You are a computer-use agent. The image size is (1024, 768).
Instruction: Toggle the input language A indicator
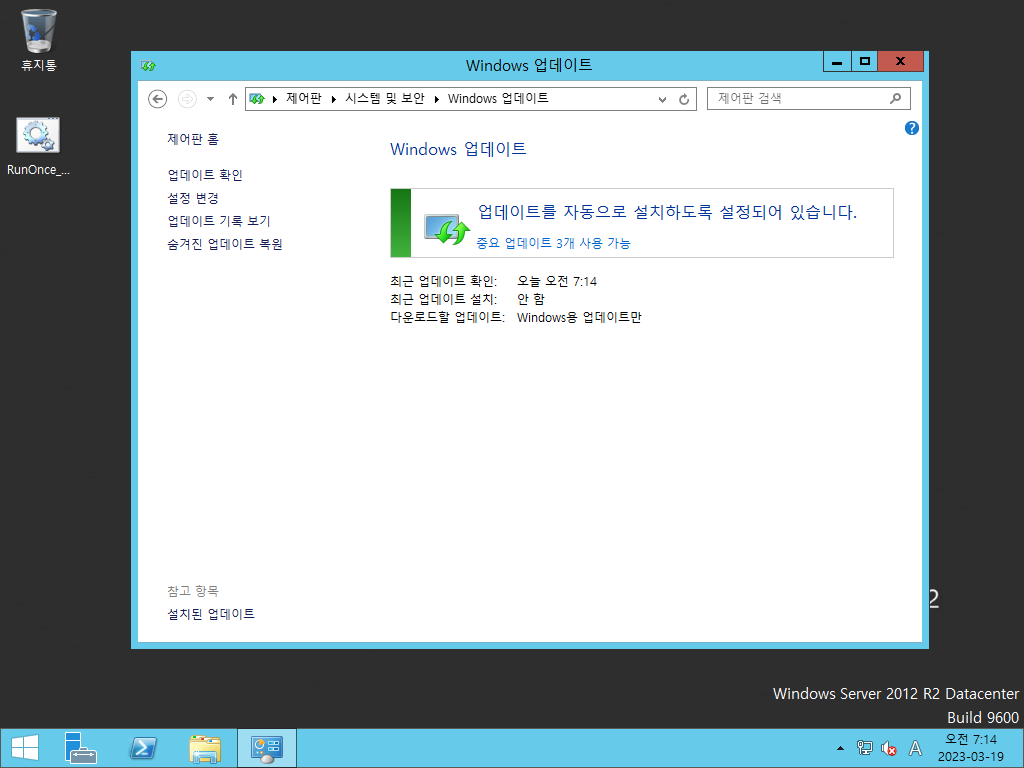[916, 748]
